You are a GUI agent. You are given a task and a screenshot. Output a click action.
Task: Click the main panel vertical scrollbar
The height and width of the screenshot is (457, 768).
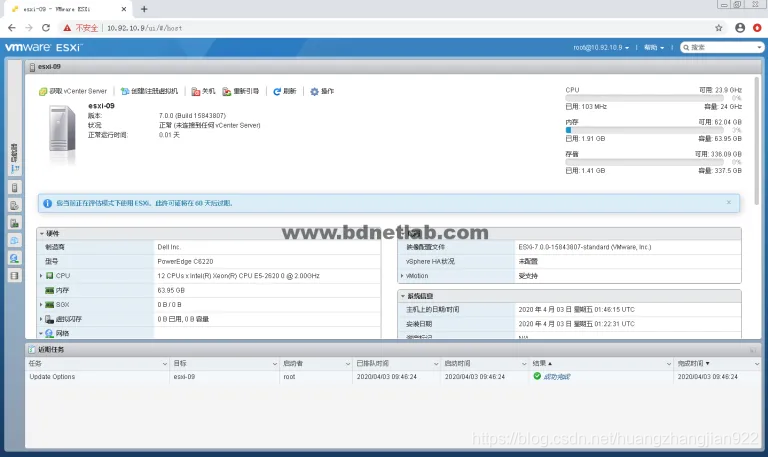click(757, 141)
